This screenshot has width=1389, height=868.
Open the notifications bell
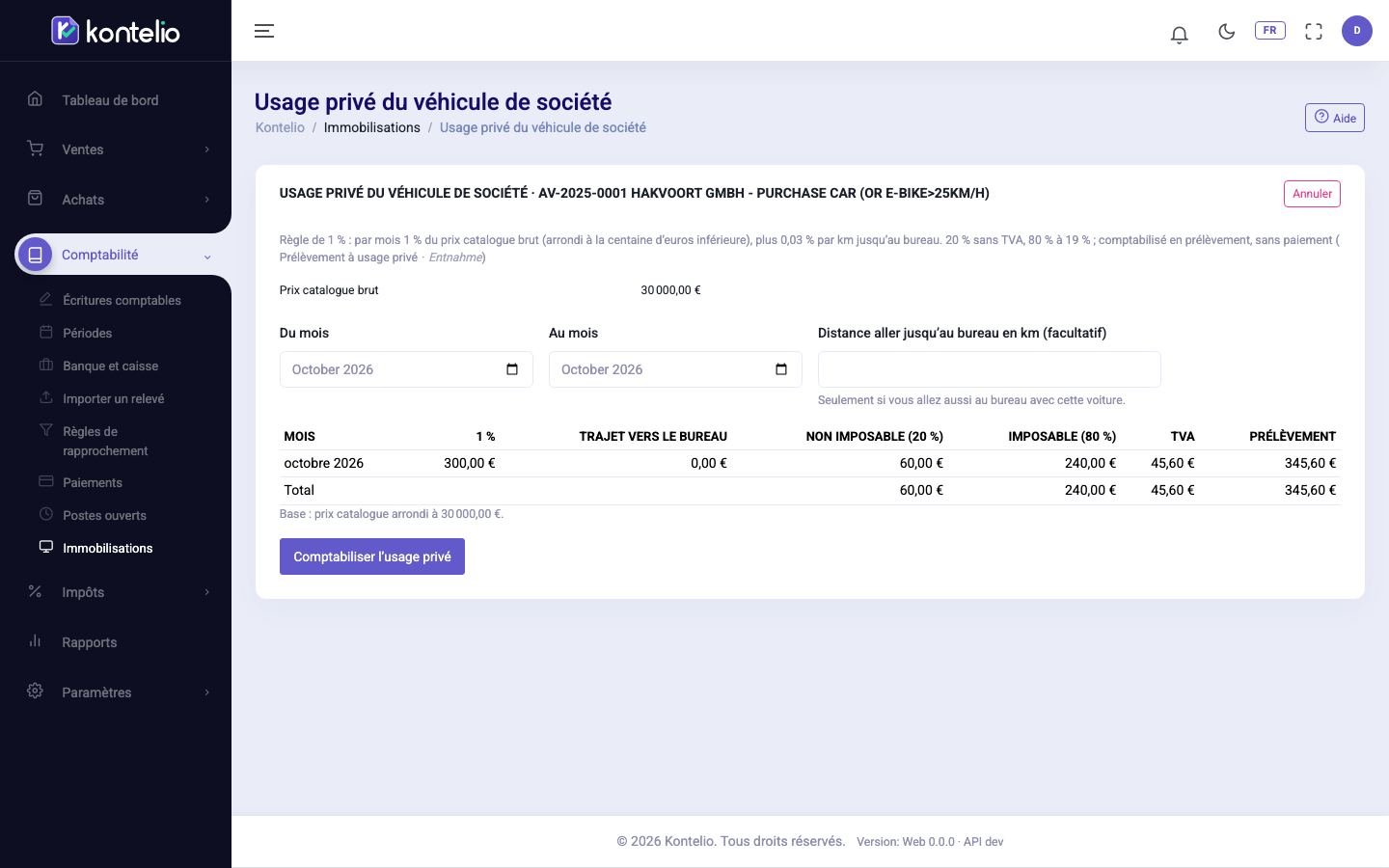click(x=1179, y=34)
